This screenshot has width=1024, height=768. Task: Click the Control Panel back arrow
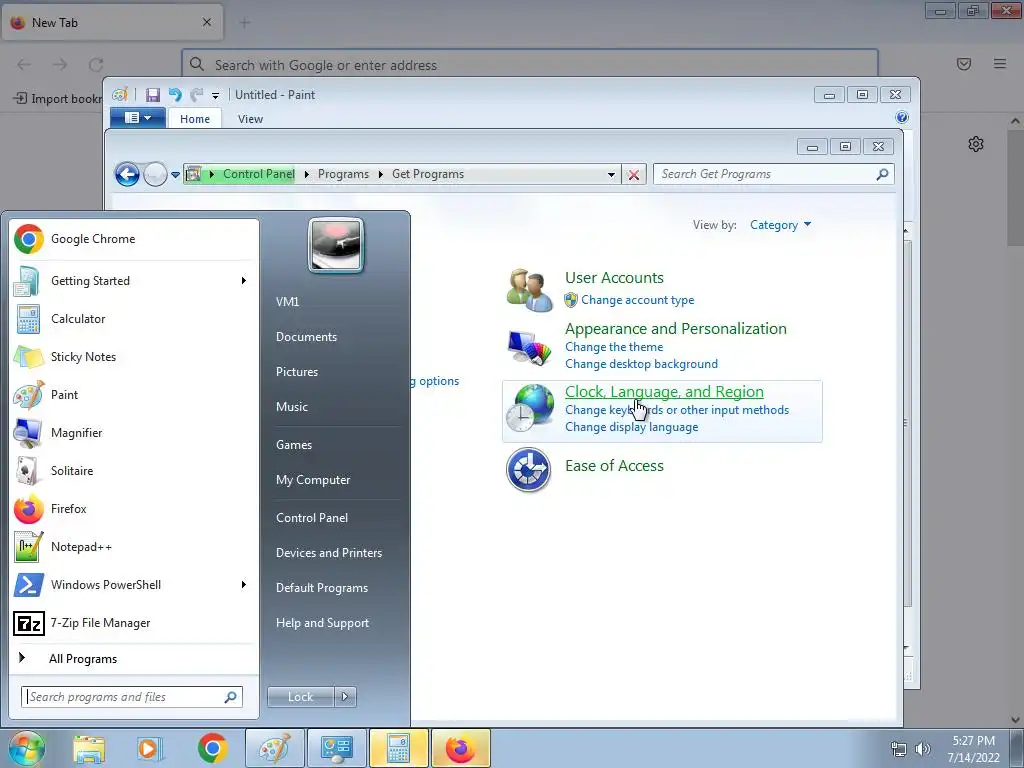click(x=127, y=174)
